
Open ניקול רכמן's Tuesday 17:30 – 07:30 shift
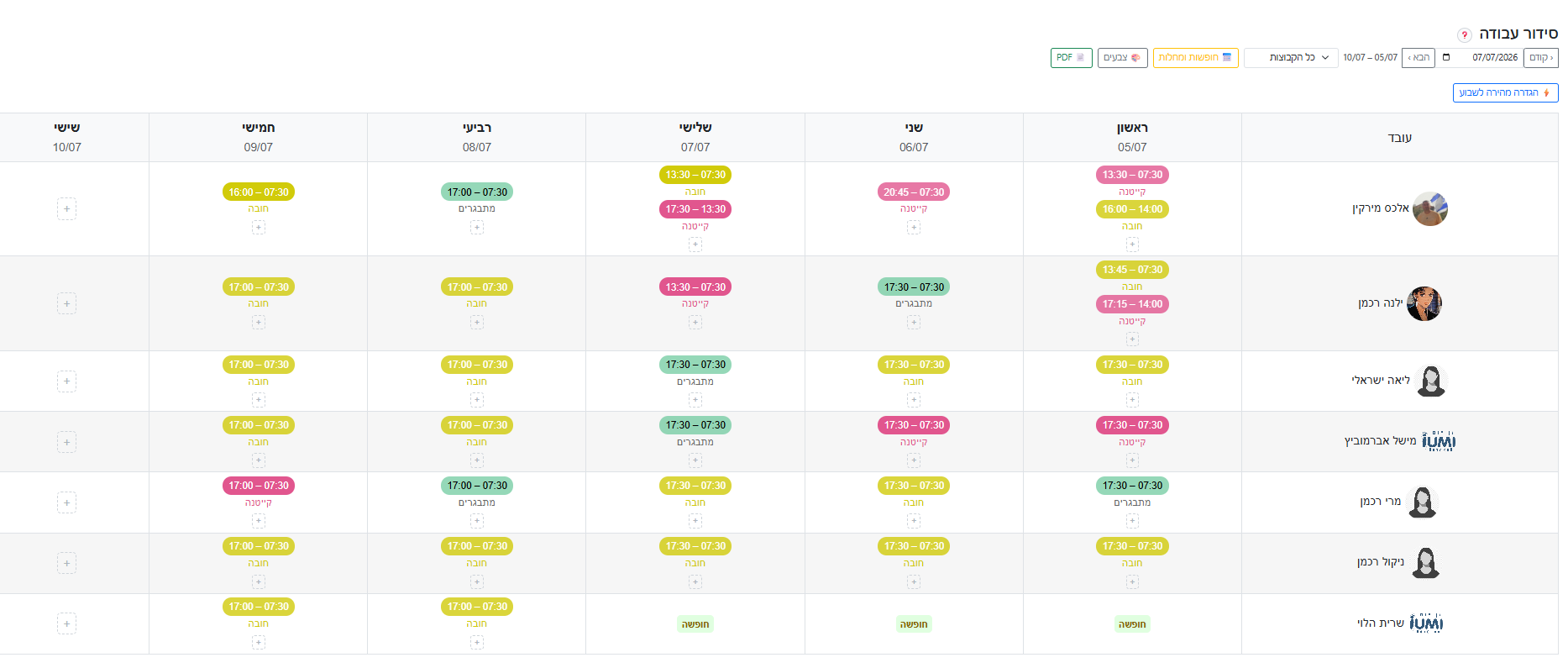click(695, 547)
